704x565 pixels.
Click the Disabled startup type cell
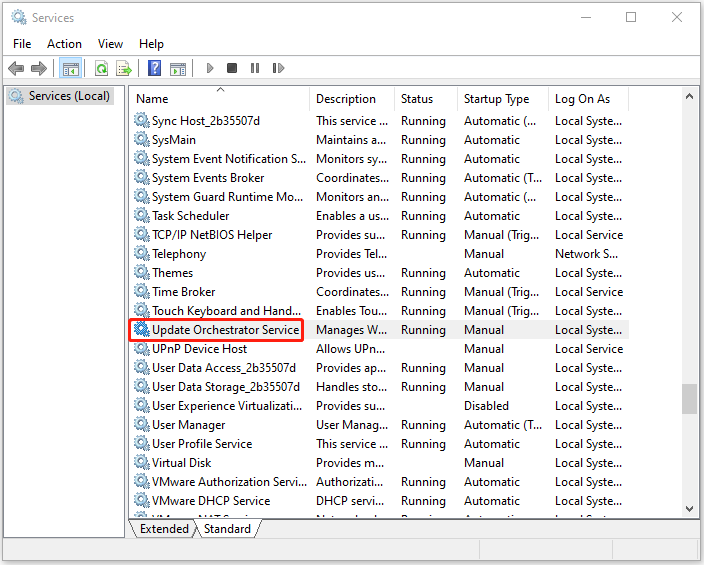486,406
